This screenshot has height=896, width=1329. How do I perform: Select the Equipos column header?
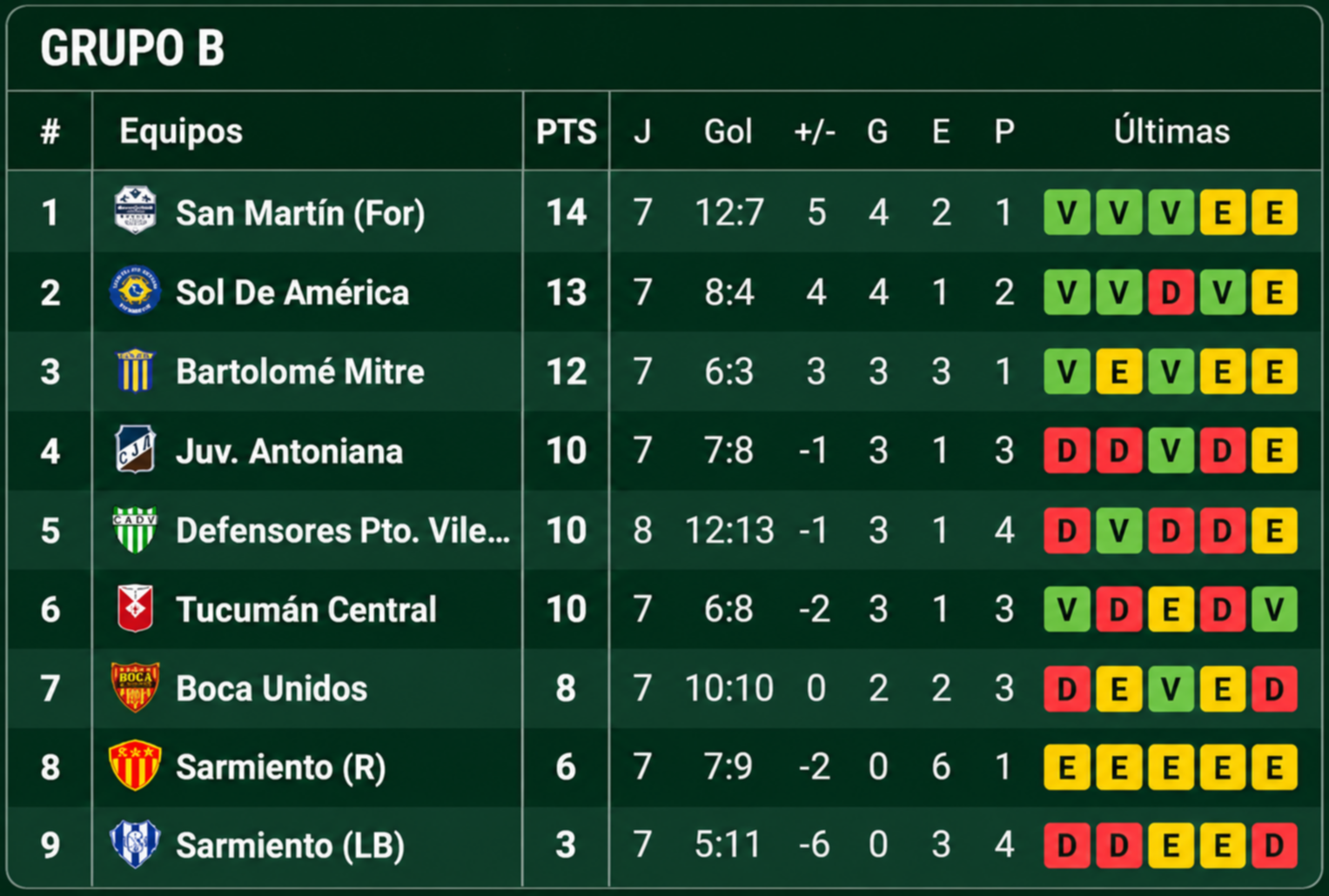pos(181,131)
